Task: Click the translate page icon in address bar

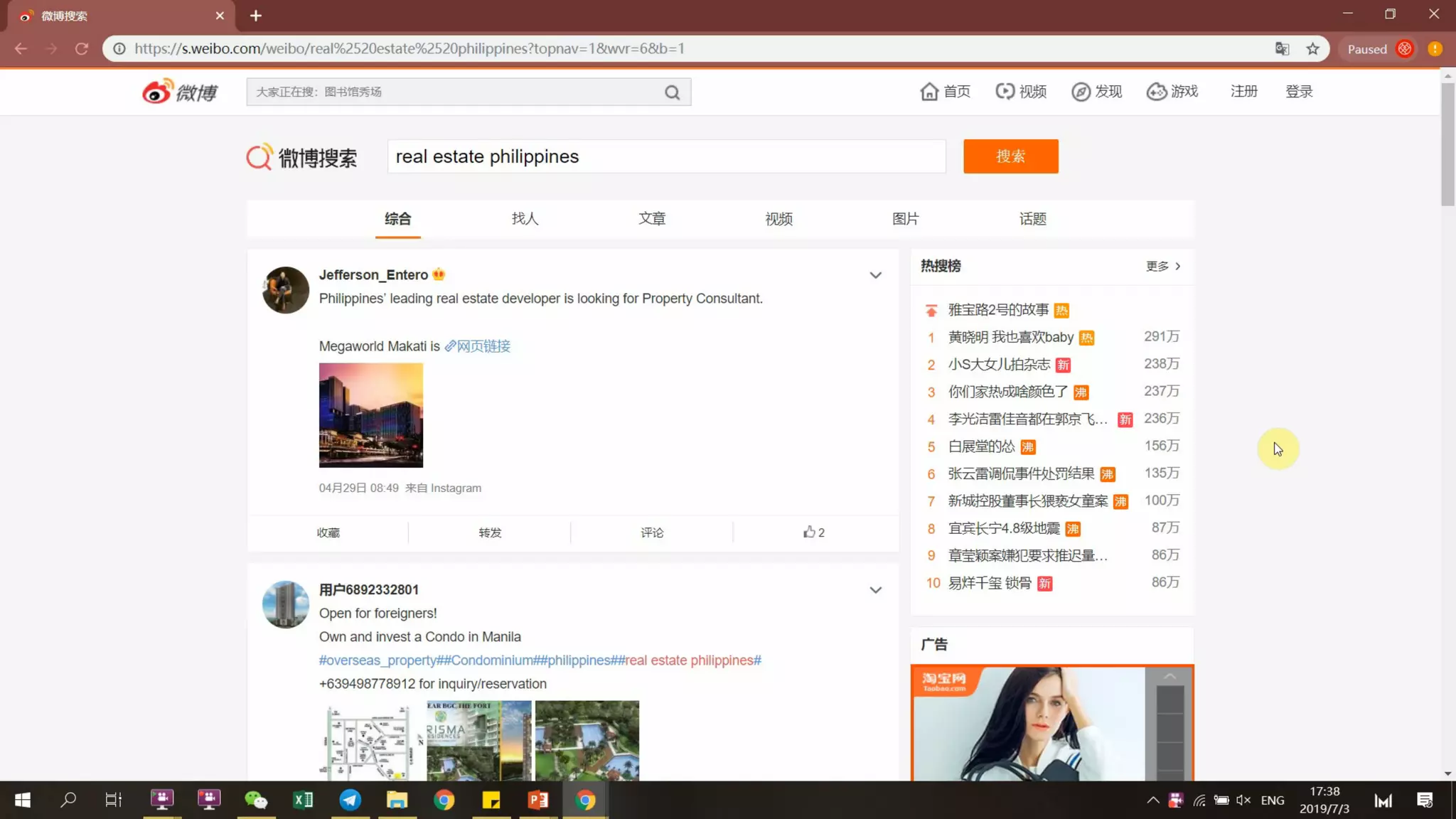Action: click(1282, 49)
